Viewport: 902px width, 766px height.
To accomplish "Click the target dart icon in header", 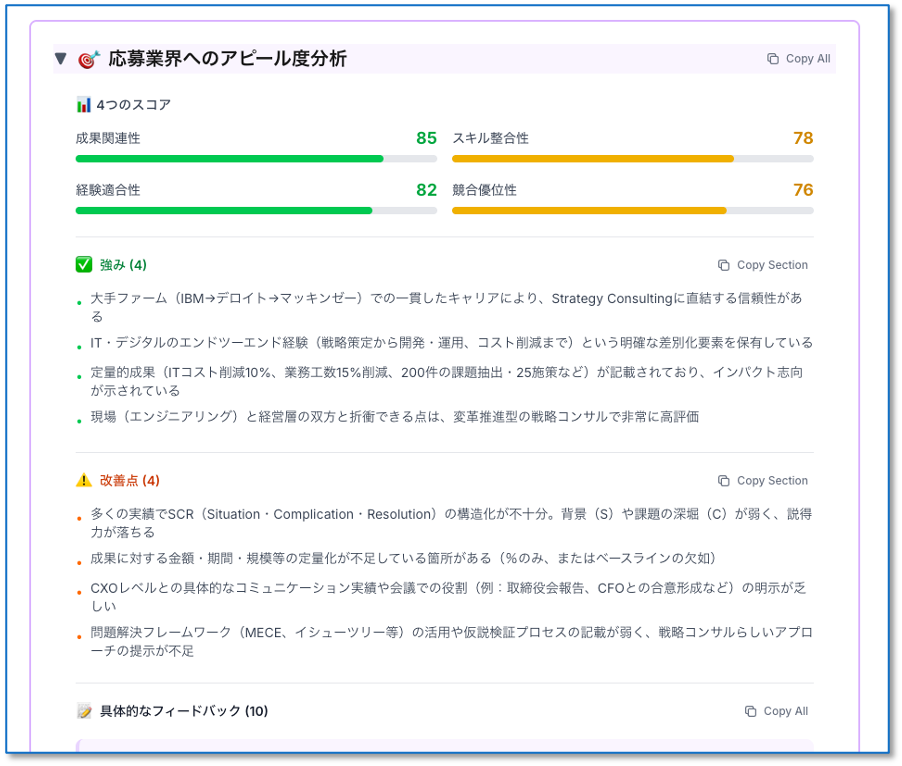I will [x=88, y=59].
